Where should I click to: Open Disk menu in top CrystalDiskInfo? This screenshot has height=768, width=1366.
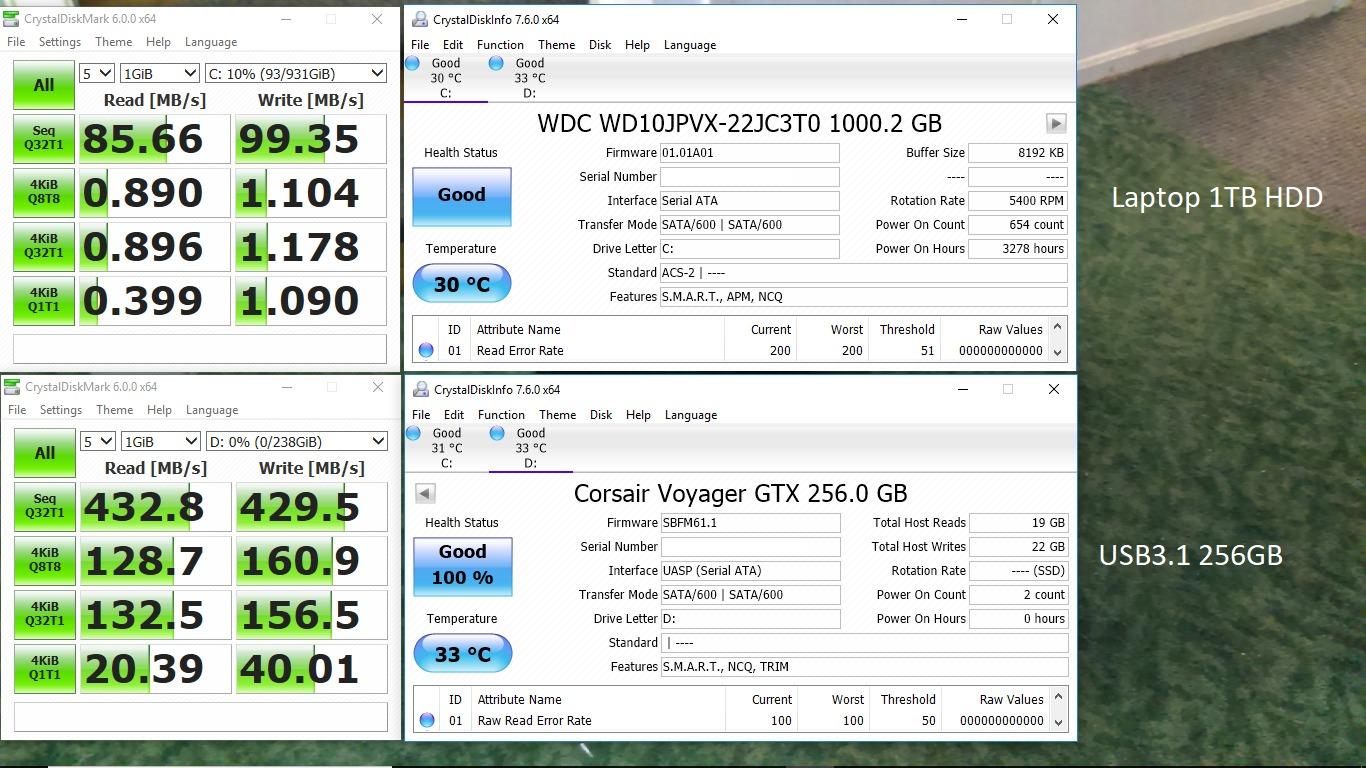pyautogui.click(x=600, y=45)
